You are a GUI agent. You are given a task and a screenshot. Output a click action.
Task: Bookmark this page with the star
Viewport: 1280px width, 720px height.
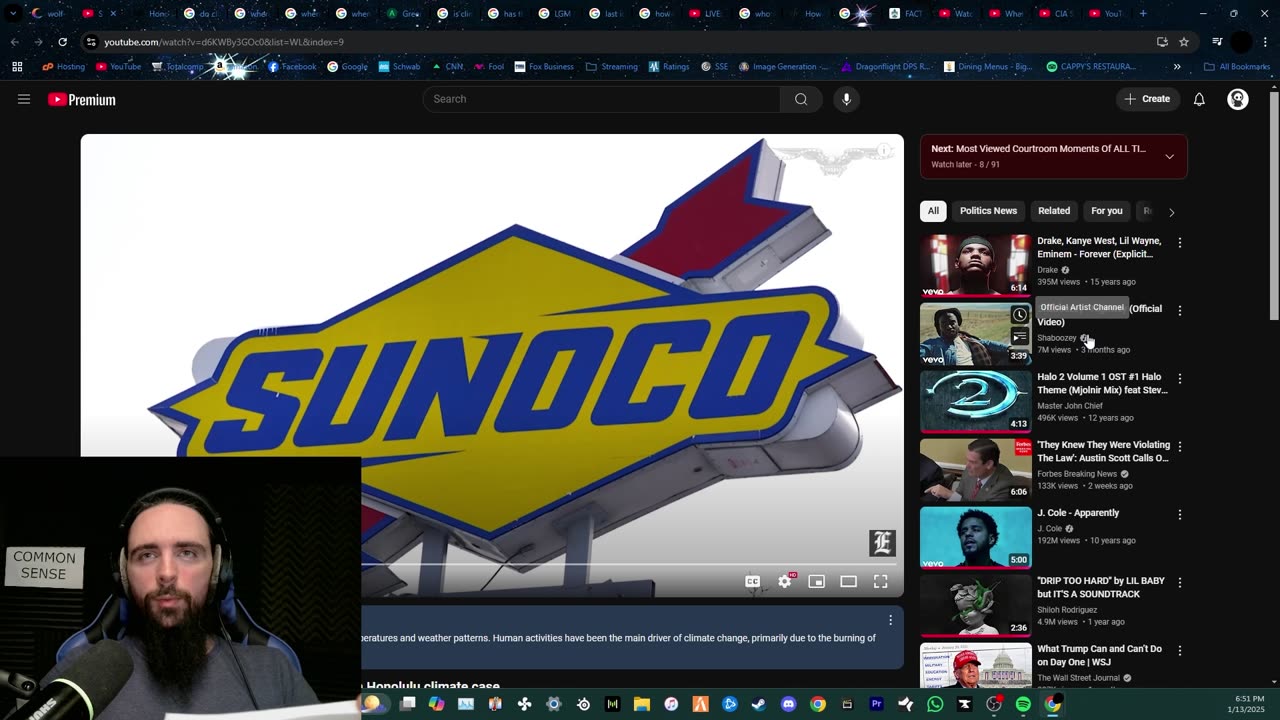tap(1184, 42)
